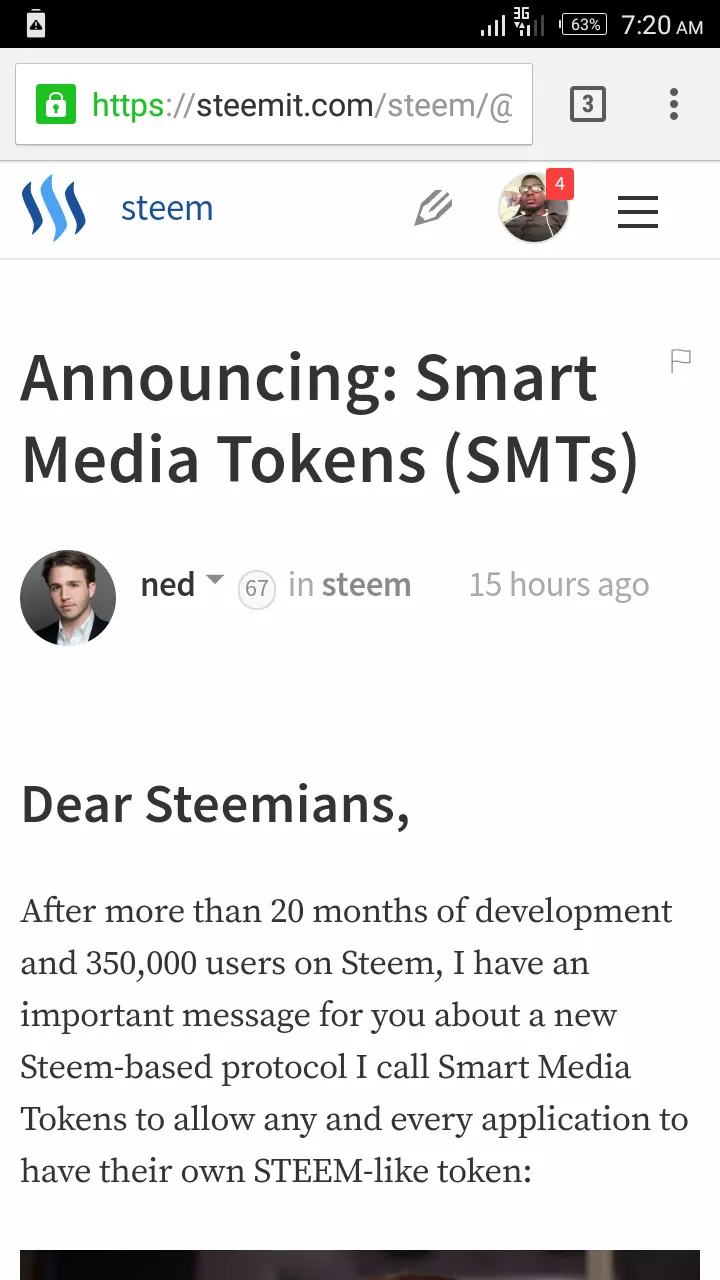Open author ned's profile name
720x1280 pixels.
pyautogui.click(x=168, y=584)
